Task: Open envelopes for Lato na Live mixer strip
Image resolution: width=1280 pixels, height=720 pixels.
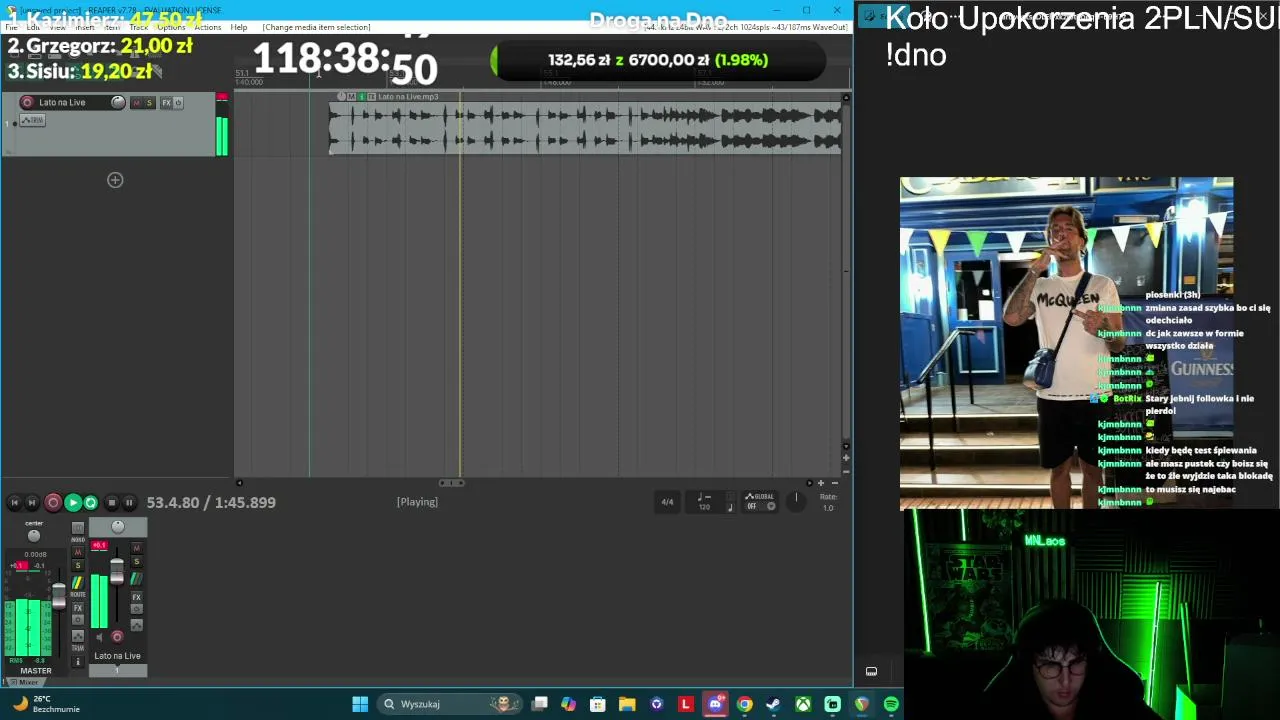Action: [137, 625]
